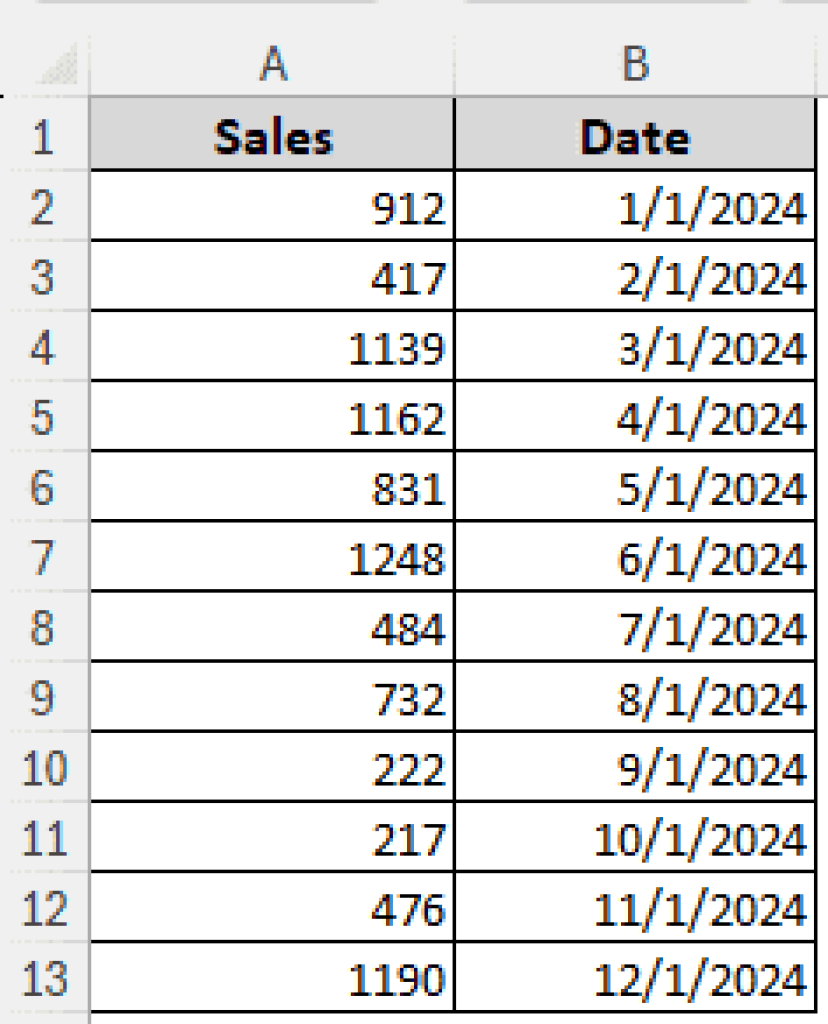Viewport: 828px width, 1024px height.
Task: Click the date 8/1/2024 cell
Action: [x=637, y=697]
